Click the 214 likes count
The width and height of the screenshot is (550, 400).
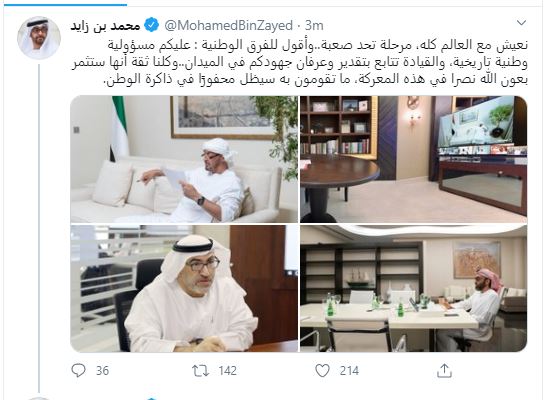pos(349,371)
